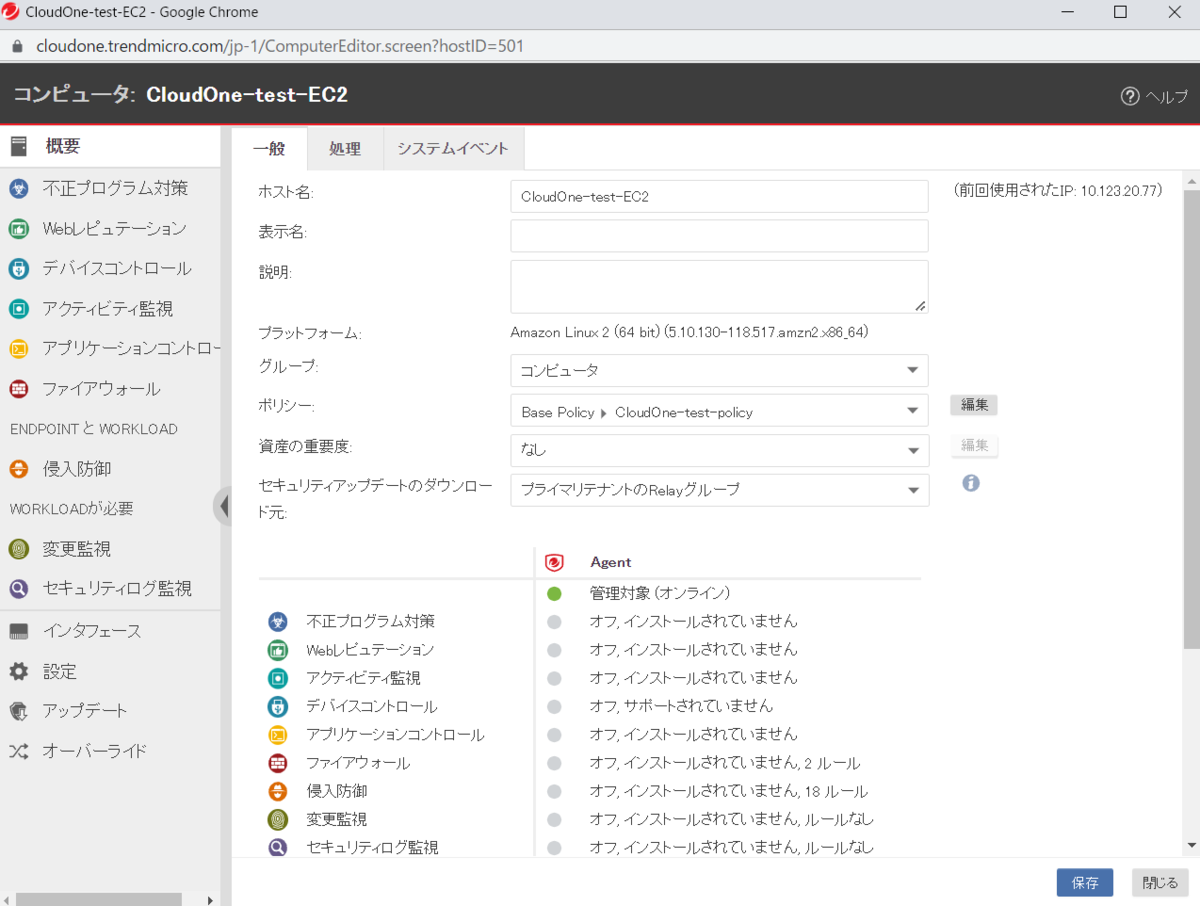Select 不正プログラム対策 sidebar icon

pyautogui.click(x=18, y=188)
